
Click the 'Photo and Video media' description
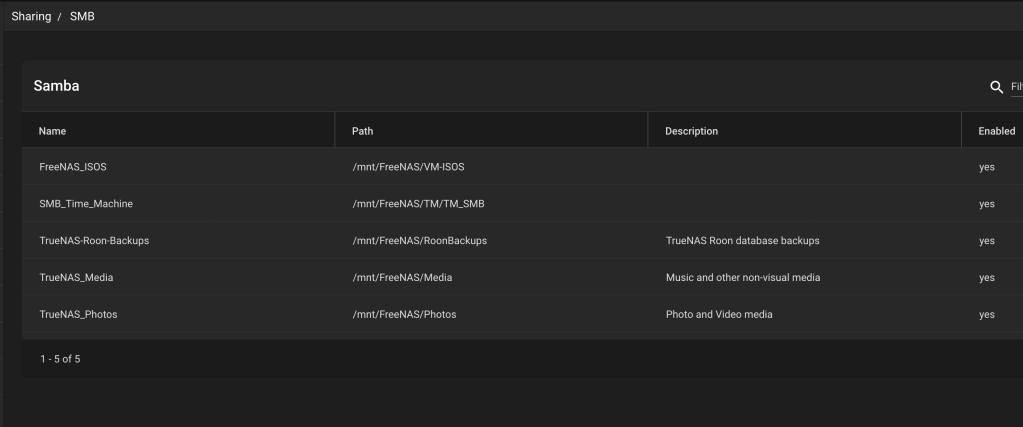pos(718,314)
